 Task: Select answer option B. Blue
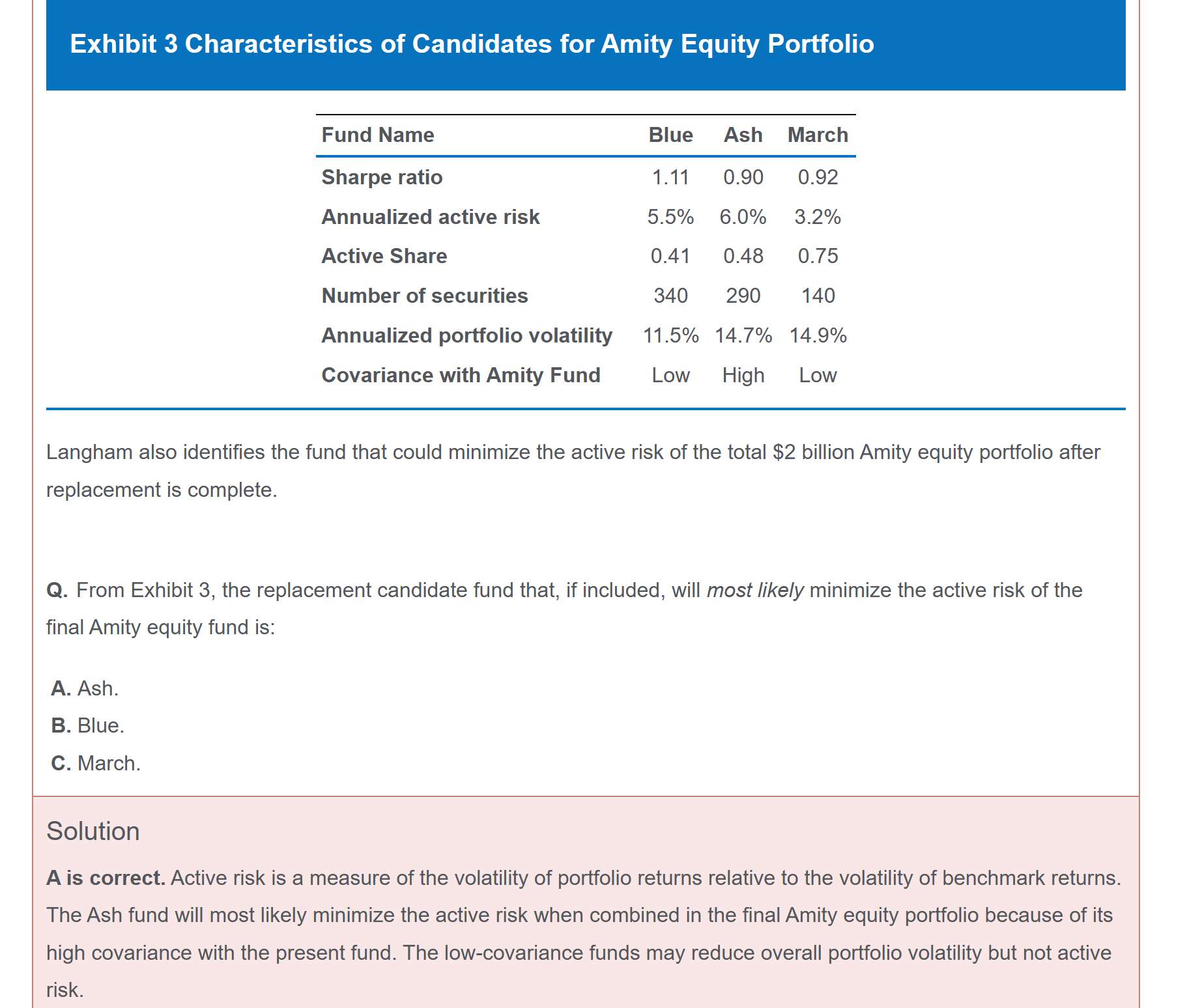87,725
